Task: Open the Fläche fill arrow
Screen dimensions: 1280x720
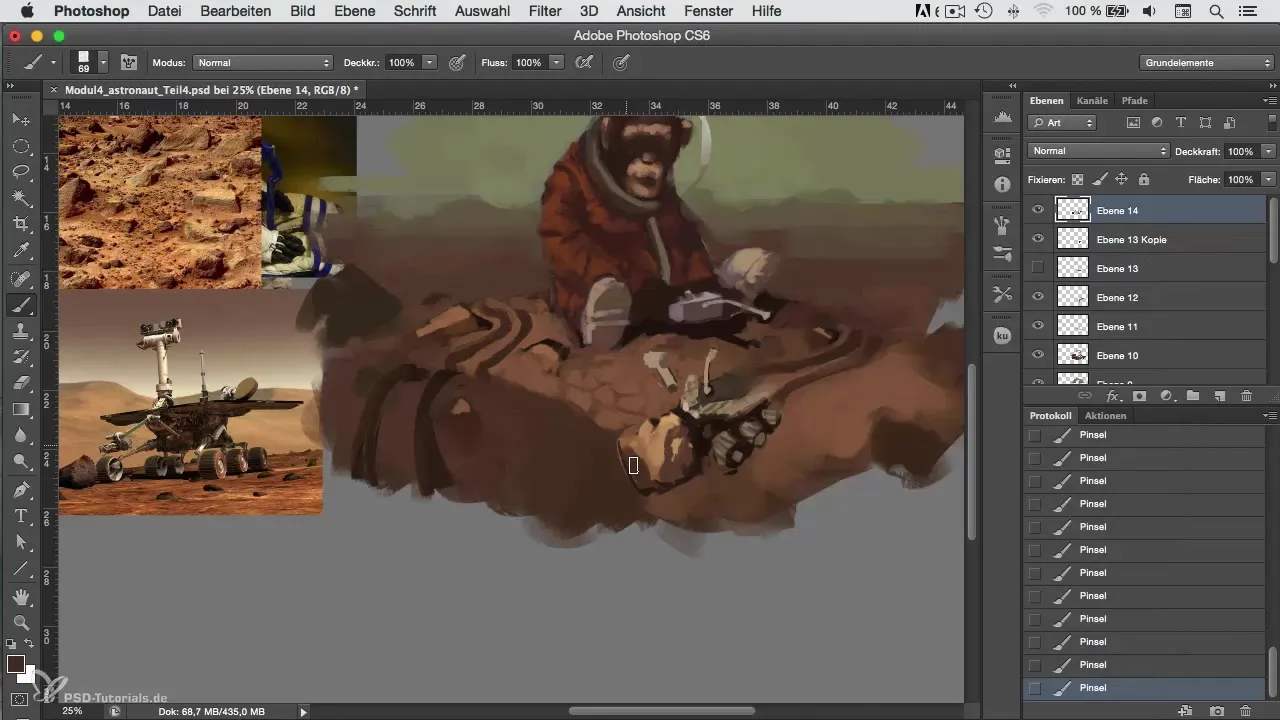Action: coord(1268,179)
